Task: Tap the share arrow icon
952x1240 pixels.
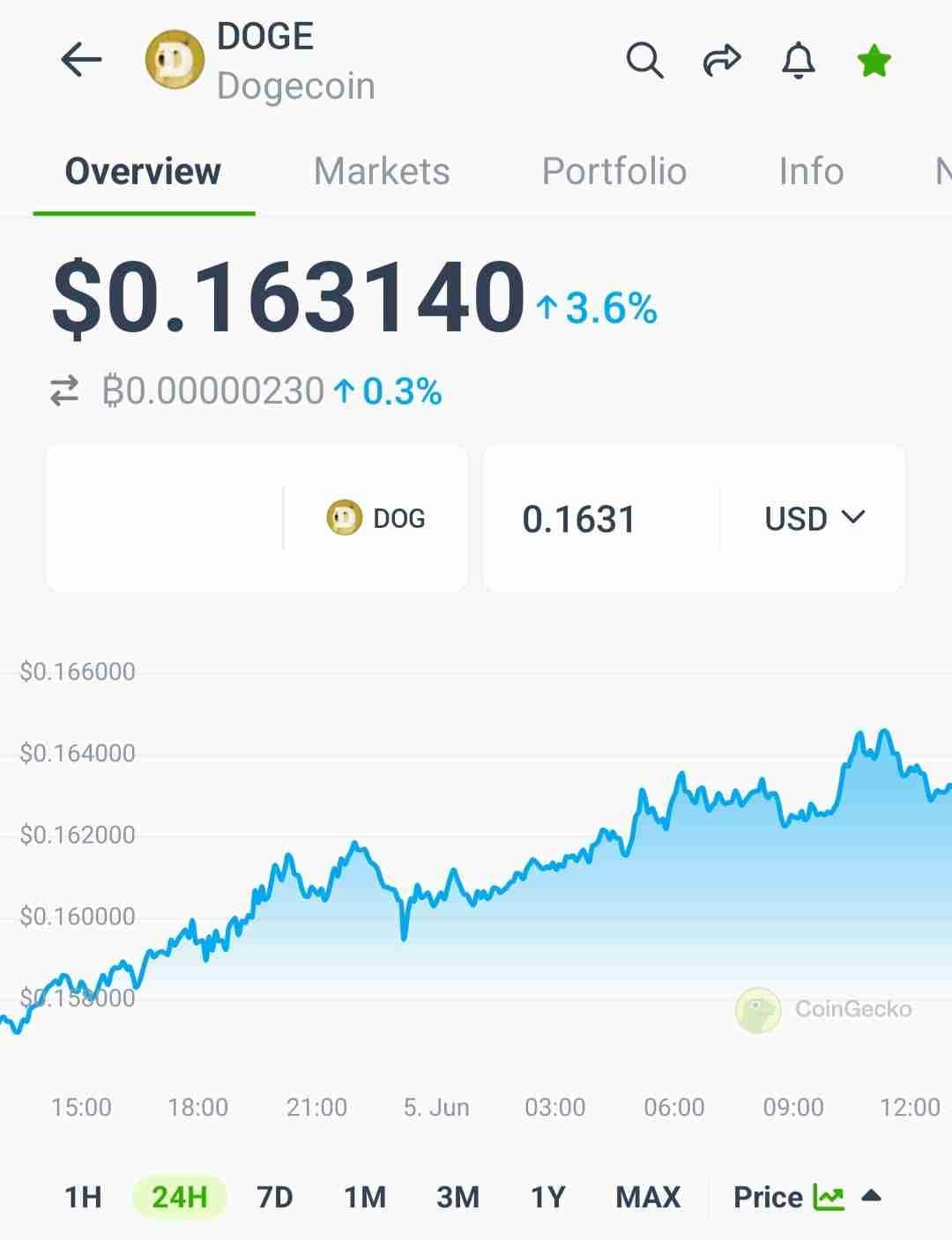Action: (x=722, y=61)
